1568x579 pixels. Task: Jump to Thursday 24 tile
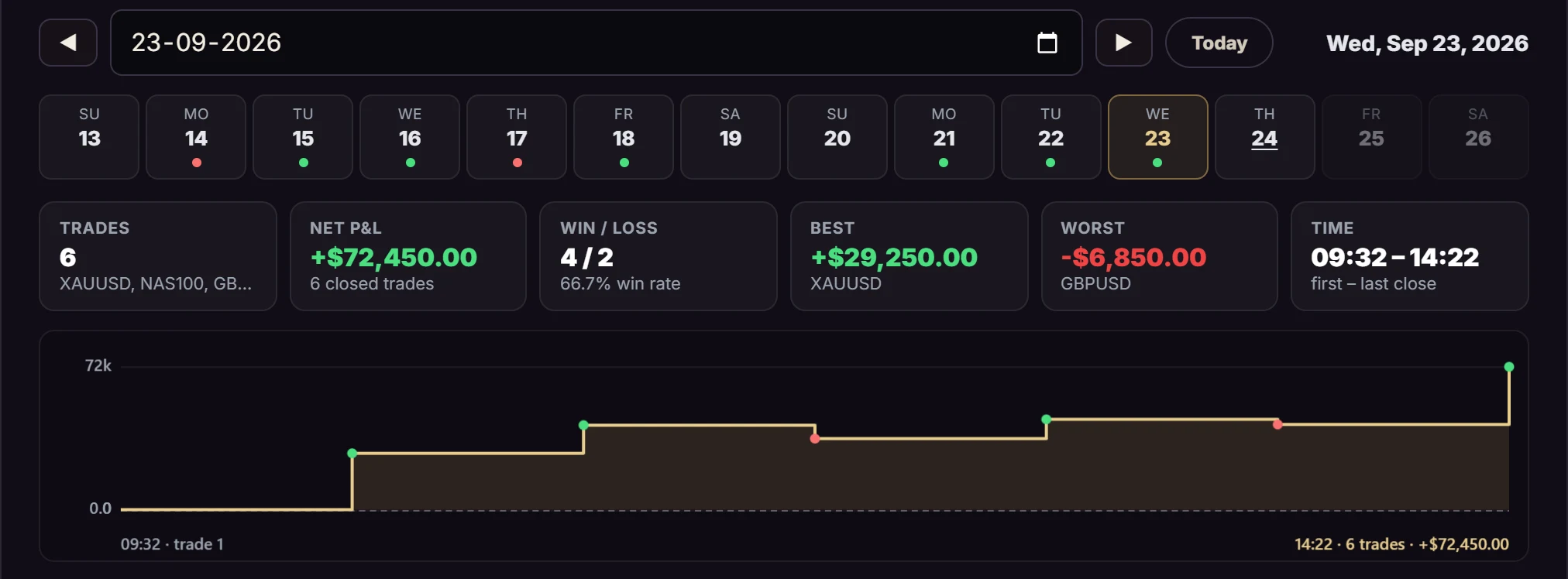(x=1265, y=137)
